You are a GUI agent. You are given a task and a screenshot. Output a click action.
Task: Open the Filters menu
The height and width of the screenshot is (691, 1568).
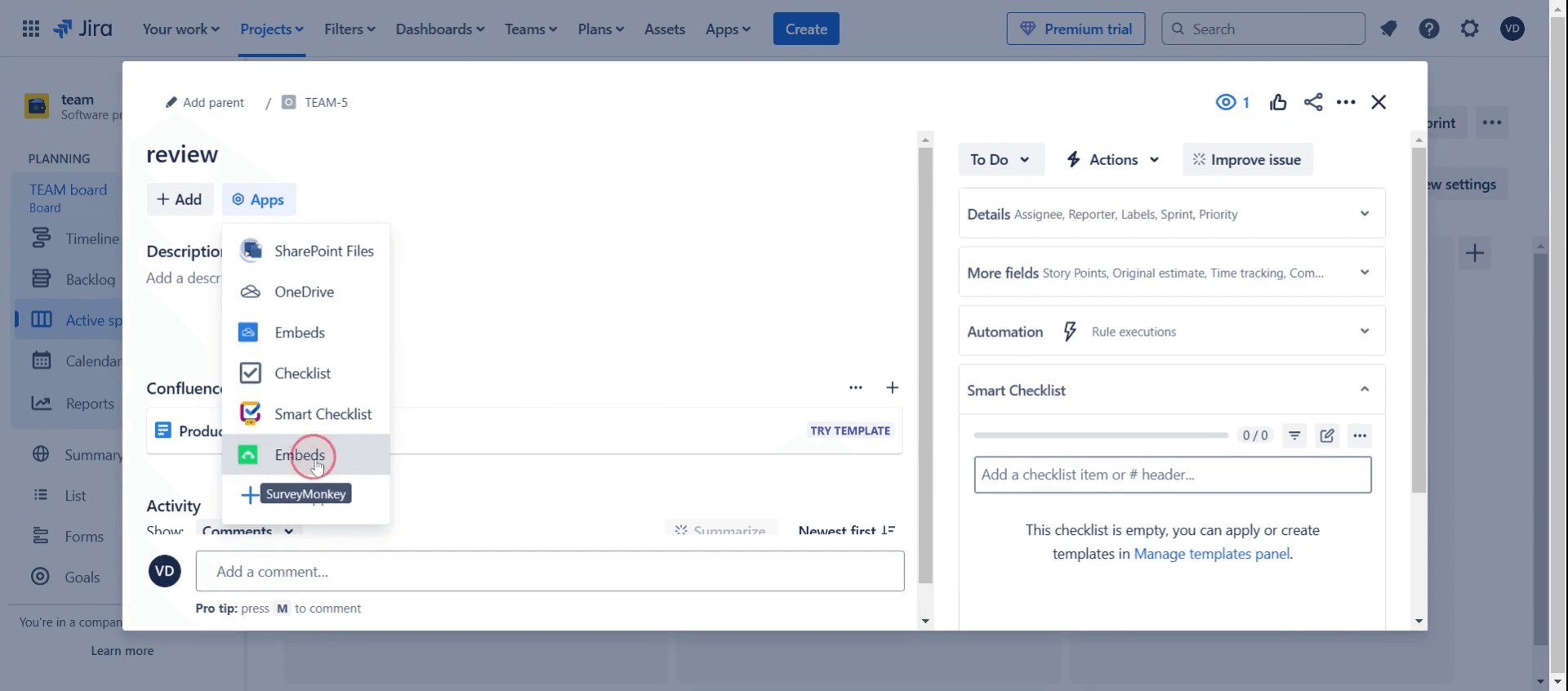(x=350, y=29)
